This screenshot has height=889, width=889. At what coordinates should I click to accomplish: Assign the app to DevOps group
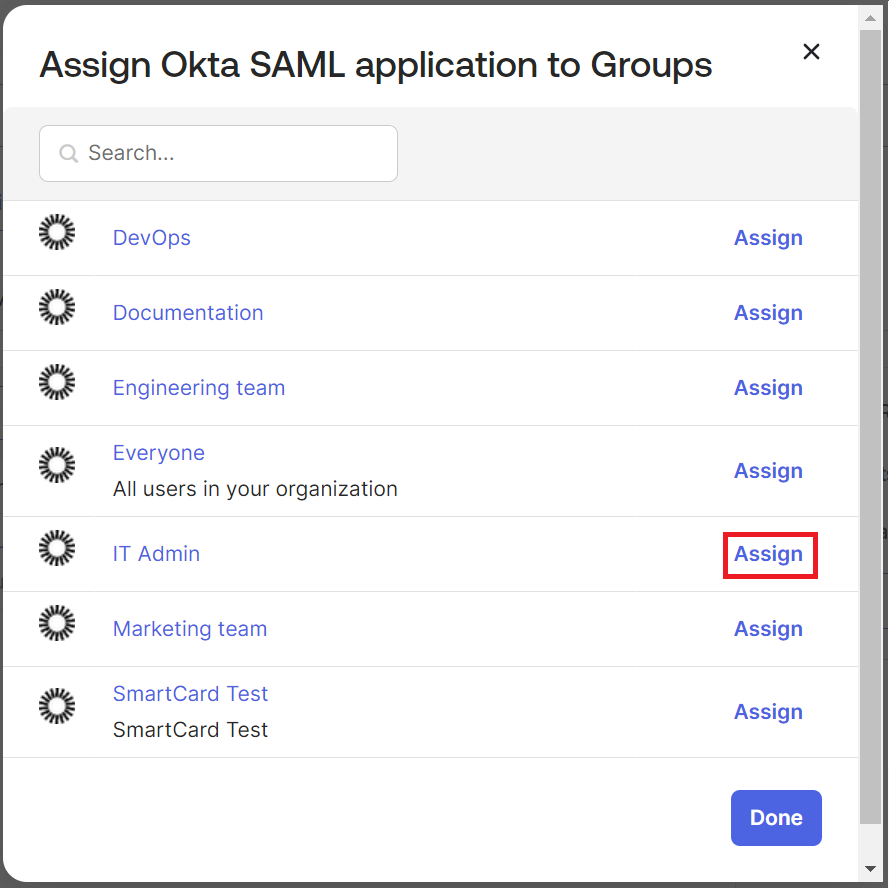point(768,238)
